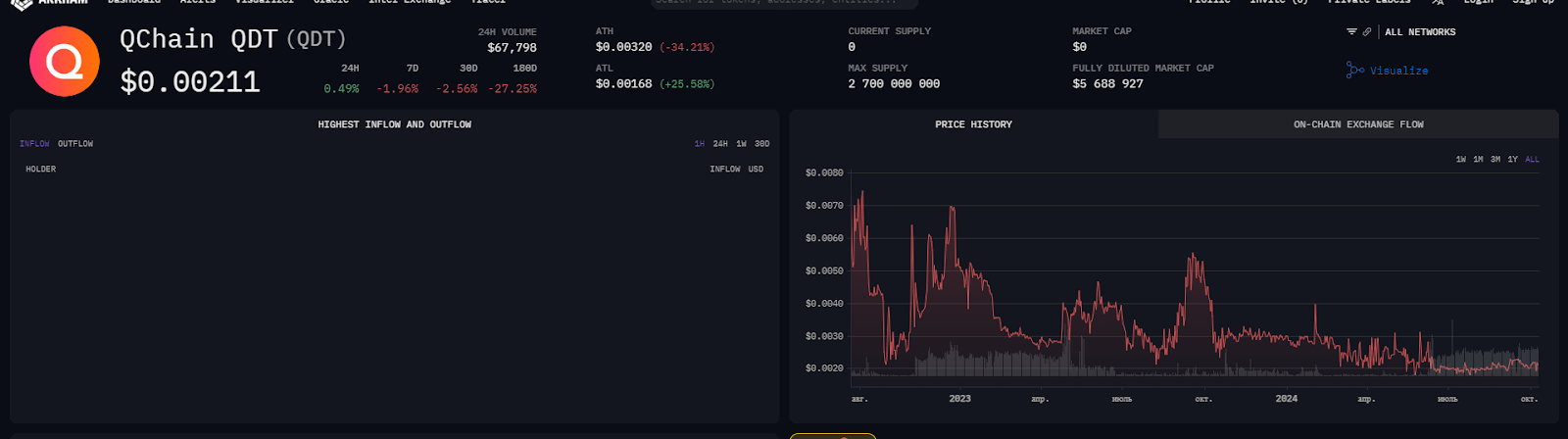Set chart range to ALL
Viewport: 1568px width, 439px height.
coord(1532,160)
